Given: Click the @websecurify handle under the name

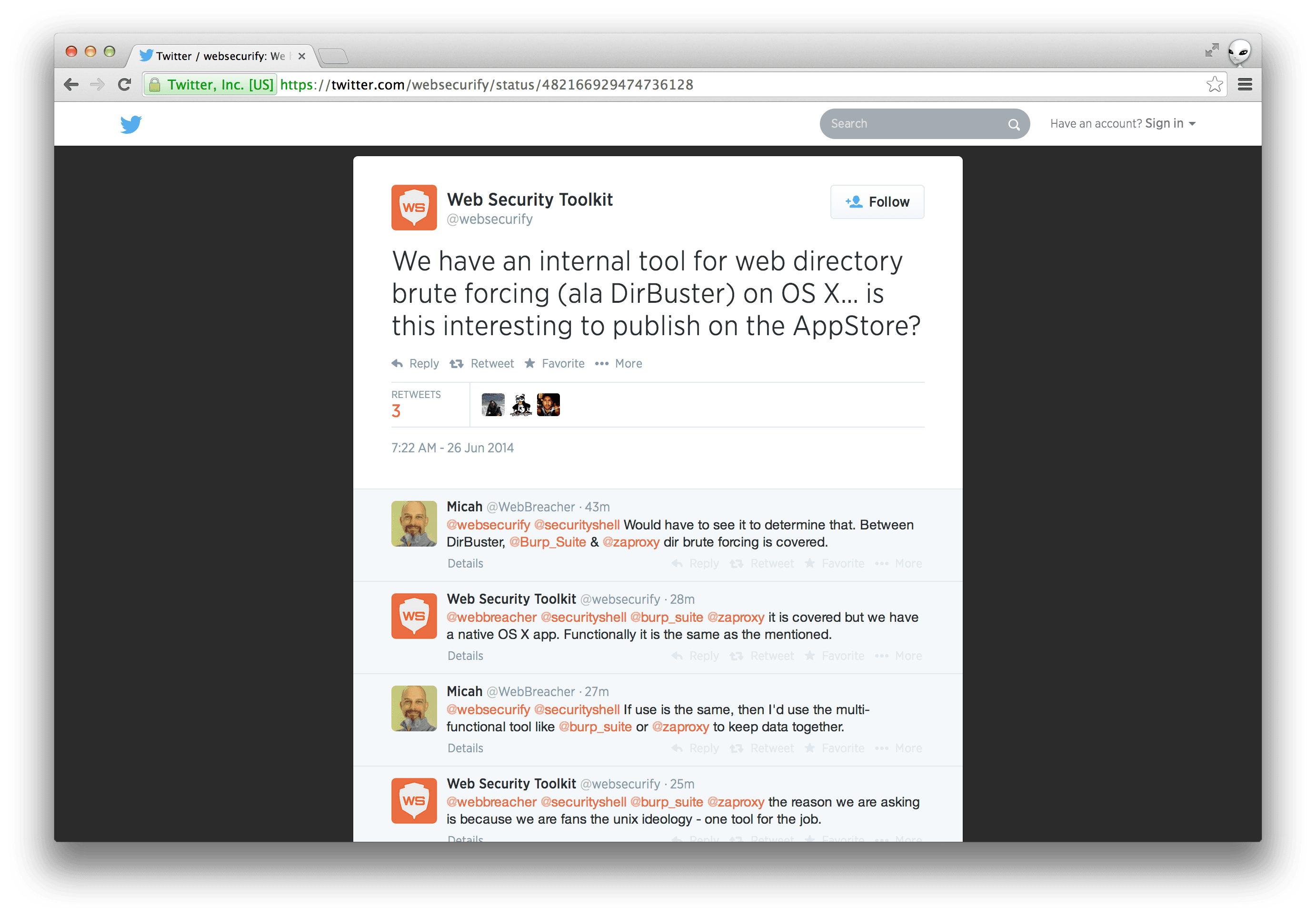Looking at the screenshot, I should (489, 219).
